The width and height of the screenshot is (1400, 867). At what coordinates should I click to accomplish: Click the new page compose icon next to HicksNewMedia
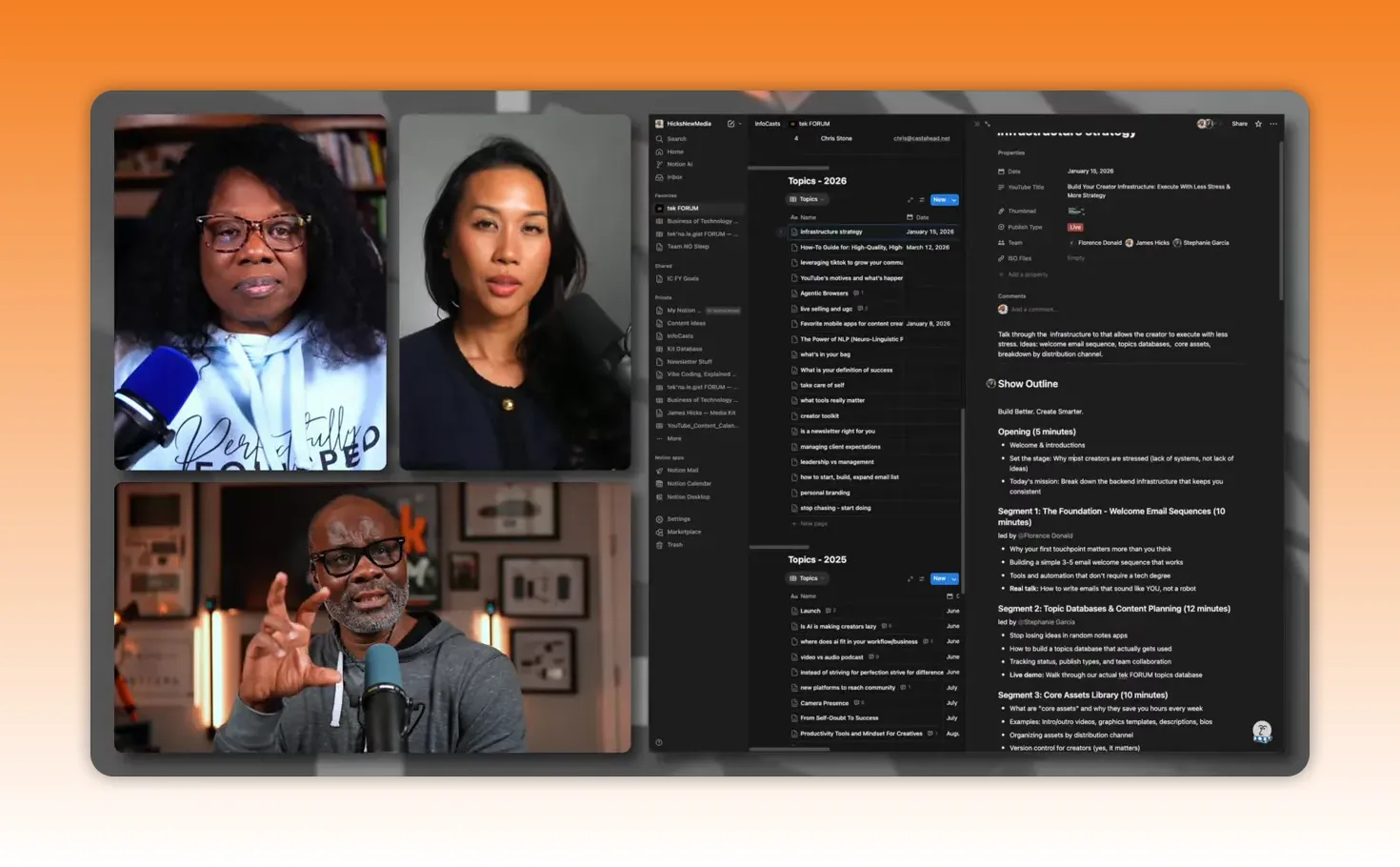coord(730,124)
